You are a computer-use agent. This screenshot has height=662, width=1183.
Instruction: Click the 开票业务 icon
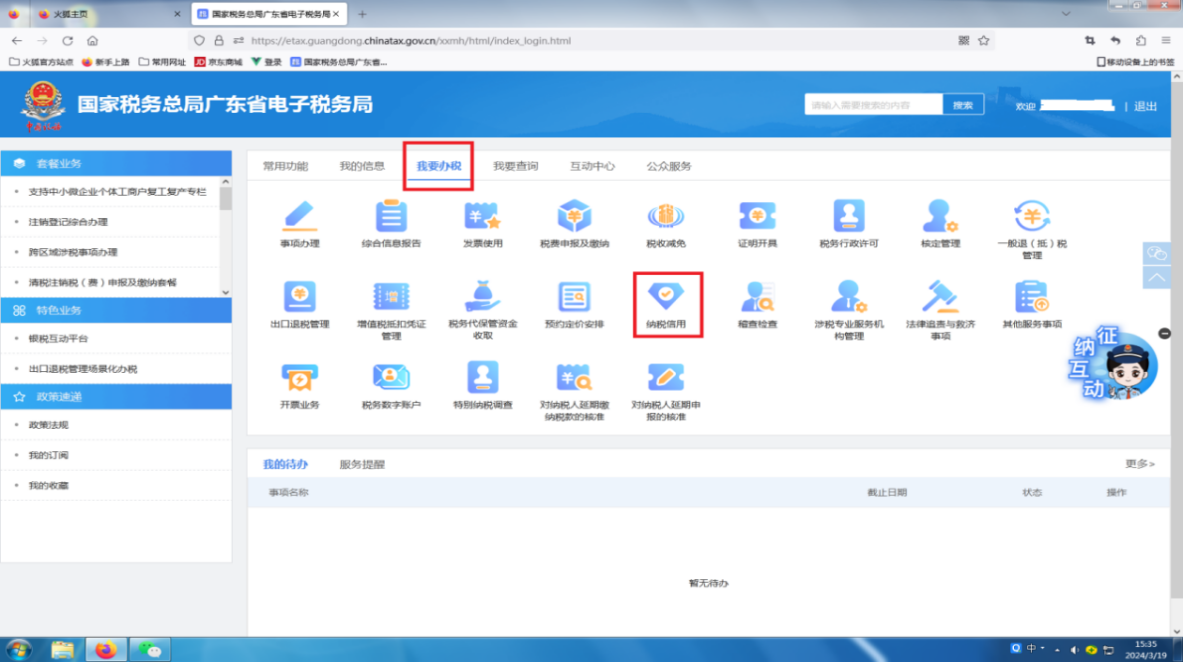point(299,378)
